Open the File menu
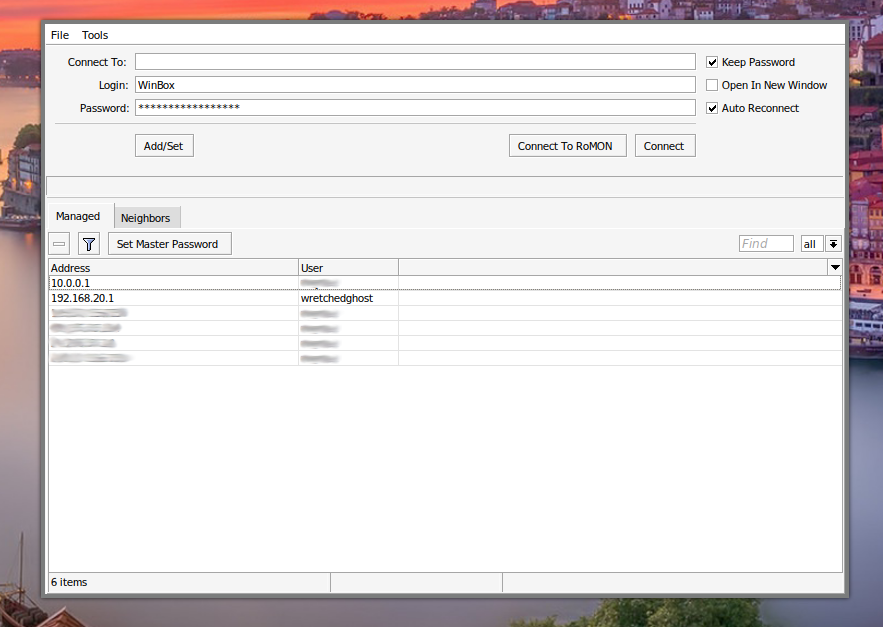 coord(60,35)
